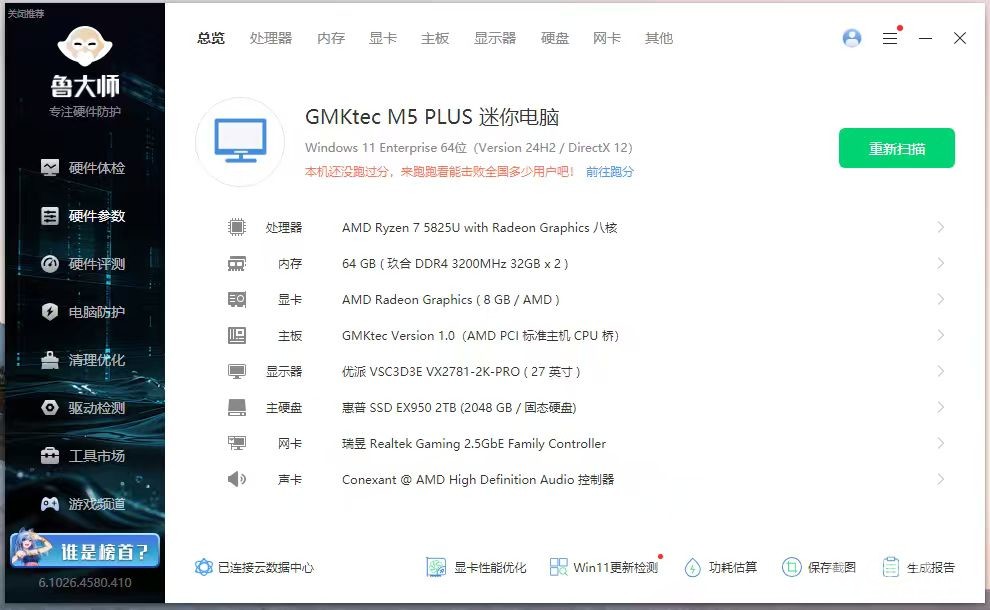This screenshot has height=610, width=990.
Task: Open 清理优化 in the sidebar
Action: 83,360
